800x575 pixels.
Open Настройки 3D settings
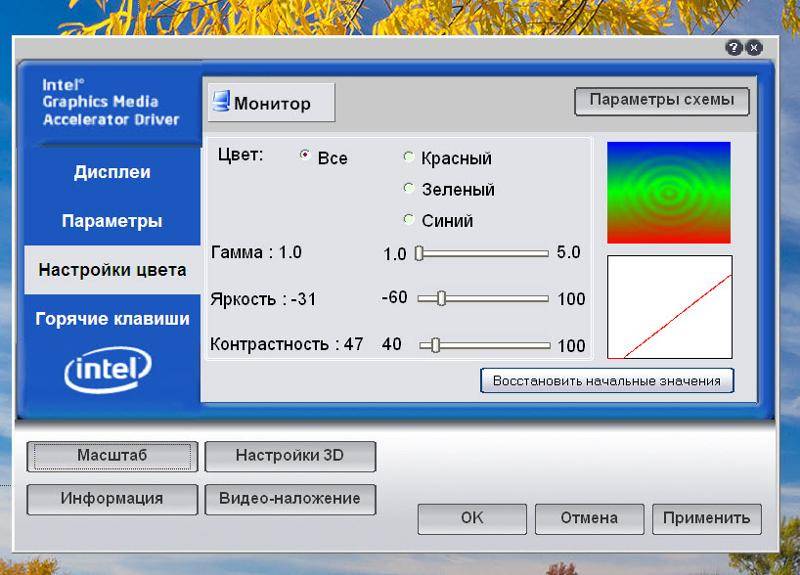pyautogui.click(x=290, y=456)
